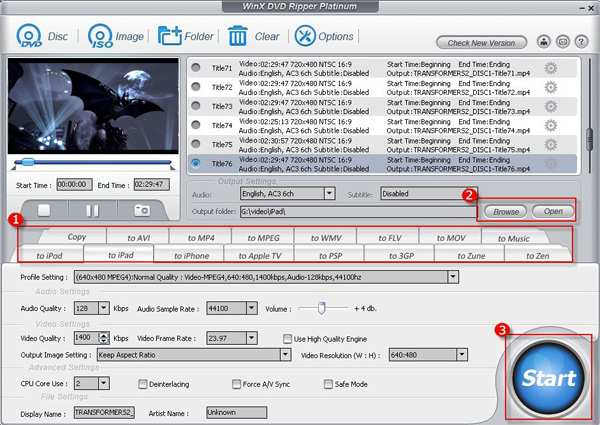The image size is (600, 425).
Task: Click the Check New Version button
Action: point(481,42)
